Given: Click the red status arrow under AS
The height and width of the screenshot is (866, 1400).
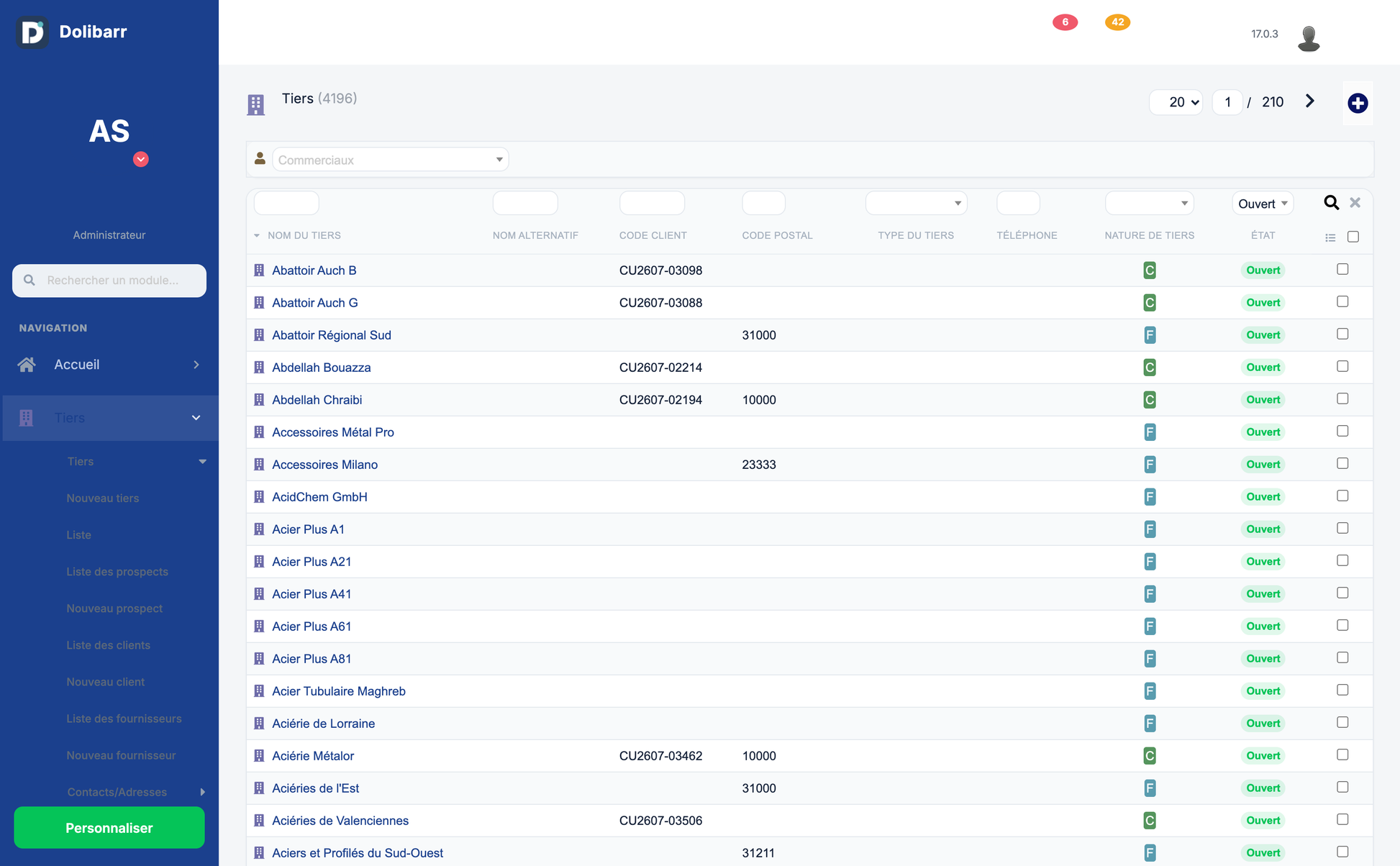Looking at the screenshot, I should (141, 159).
